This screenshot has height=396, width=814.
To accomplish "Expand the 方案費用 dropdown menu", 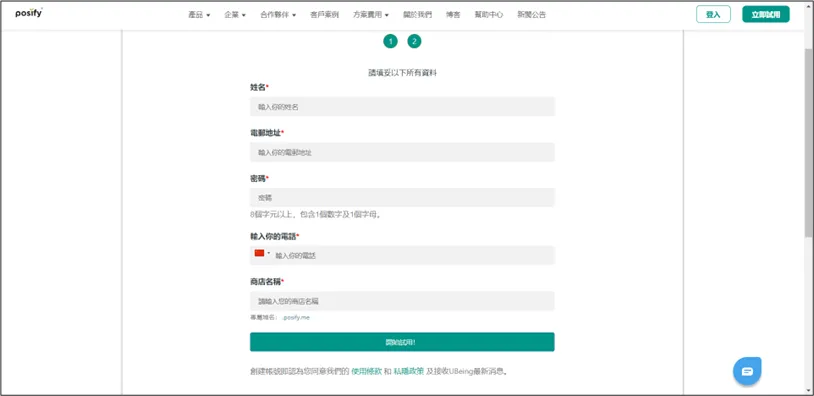I will coord(371,15).
